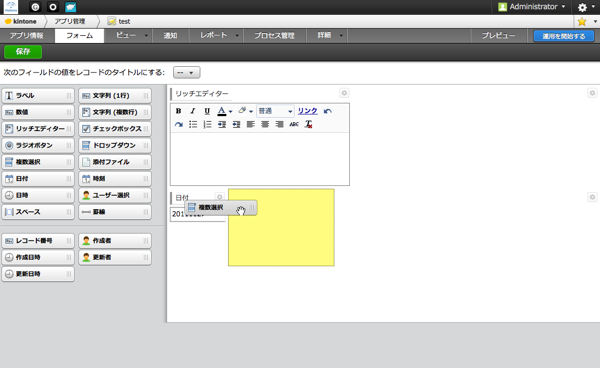
Task: Align text right in rich editor
Action: [280, 124]
